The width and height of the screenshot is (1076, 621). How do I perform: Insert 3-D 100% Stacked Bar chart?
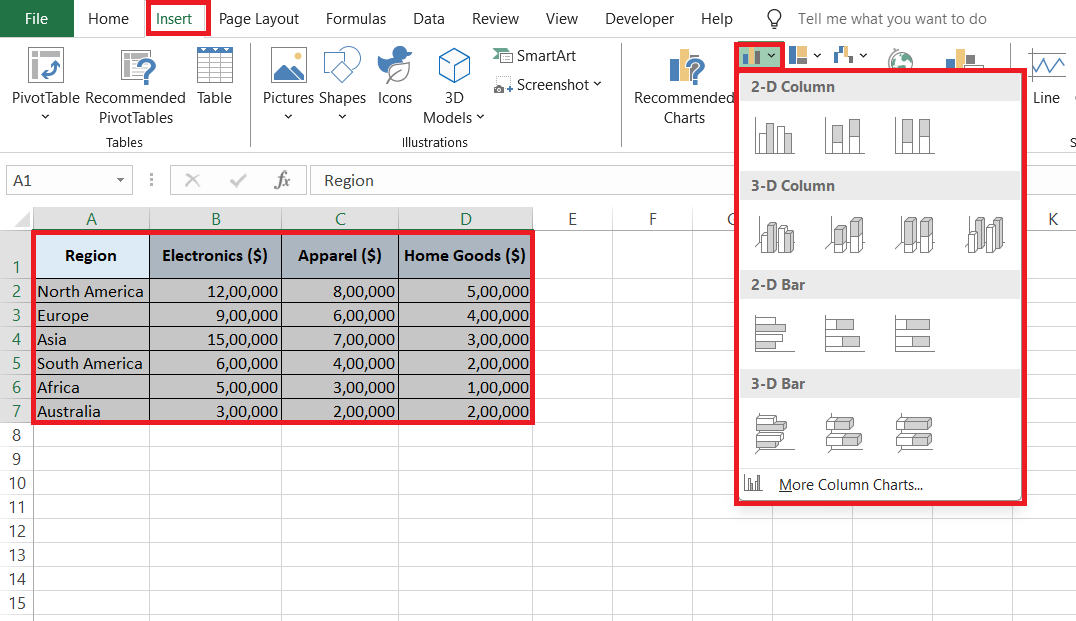(x=915, y=433)
